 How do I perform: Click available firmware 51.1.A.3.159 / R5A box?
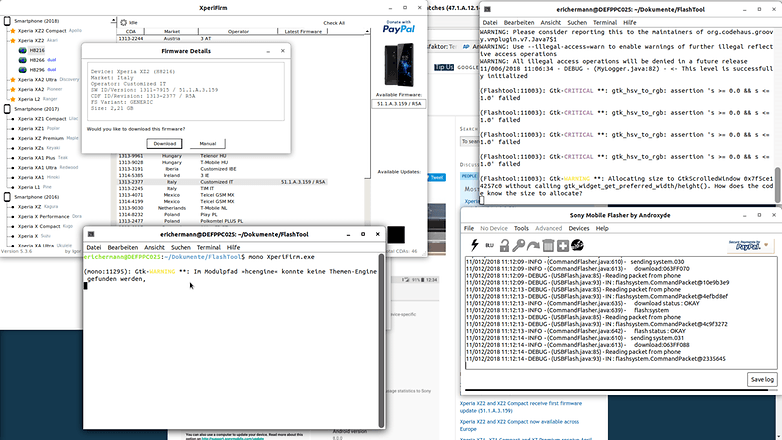398,104
